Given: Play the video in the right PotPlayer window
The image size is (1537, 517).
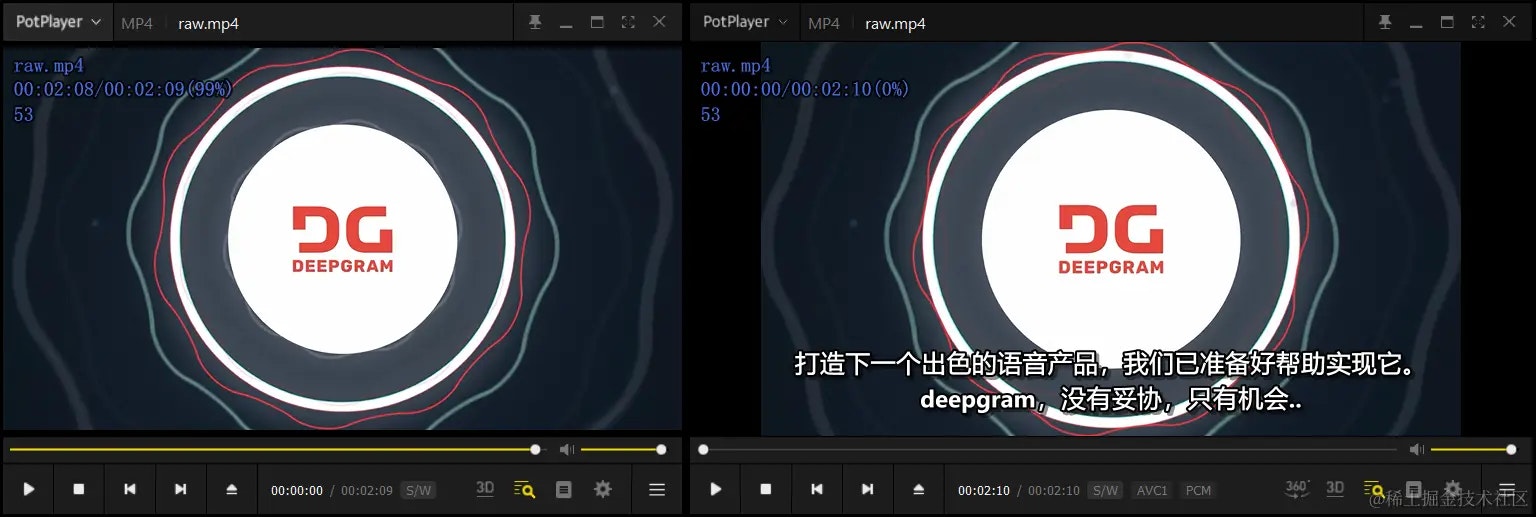Looking at the screenshot, I should click(716, 489).
